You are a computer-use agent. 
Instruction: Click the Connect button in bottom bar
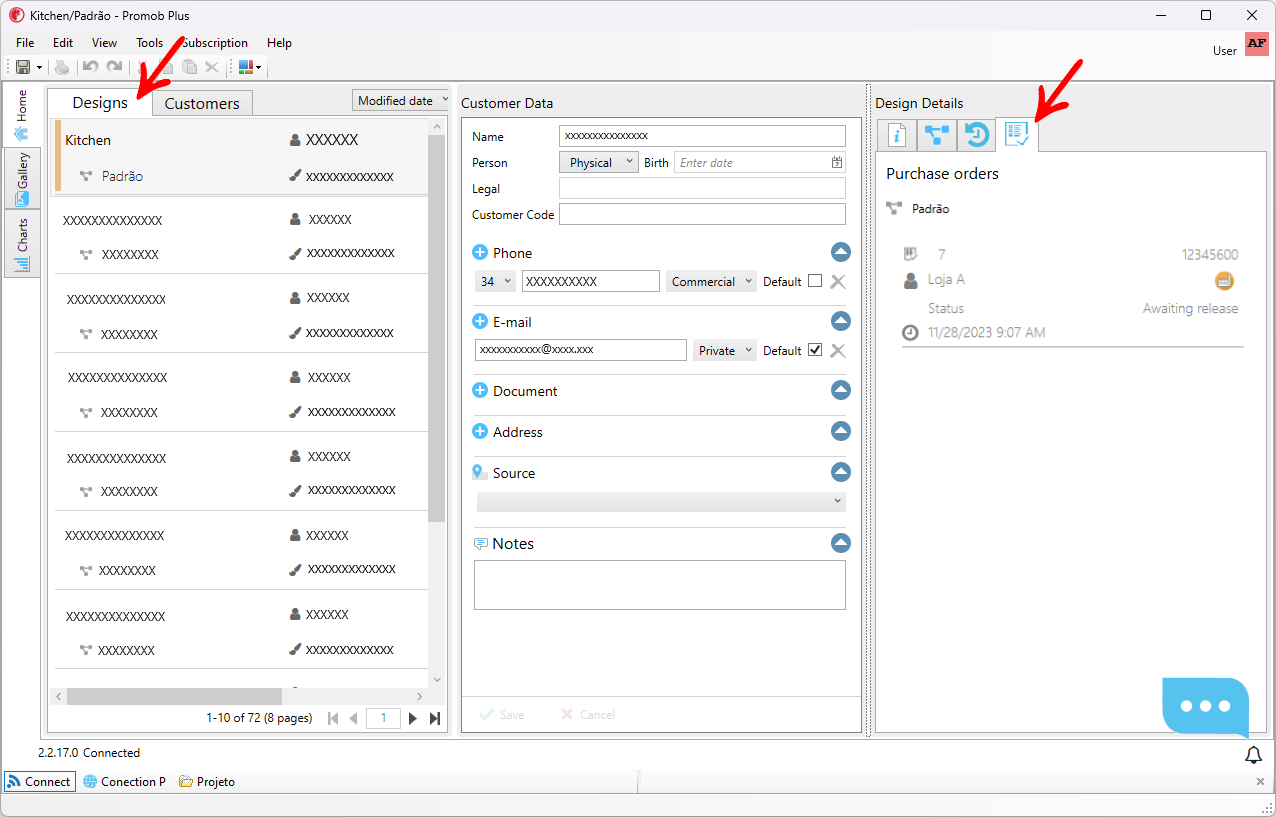(39, 782)
